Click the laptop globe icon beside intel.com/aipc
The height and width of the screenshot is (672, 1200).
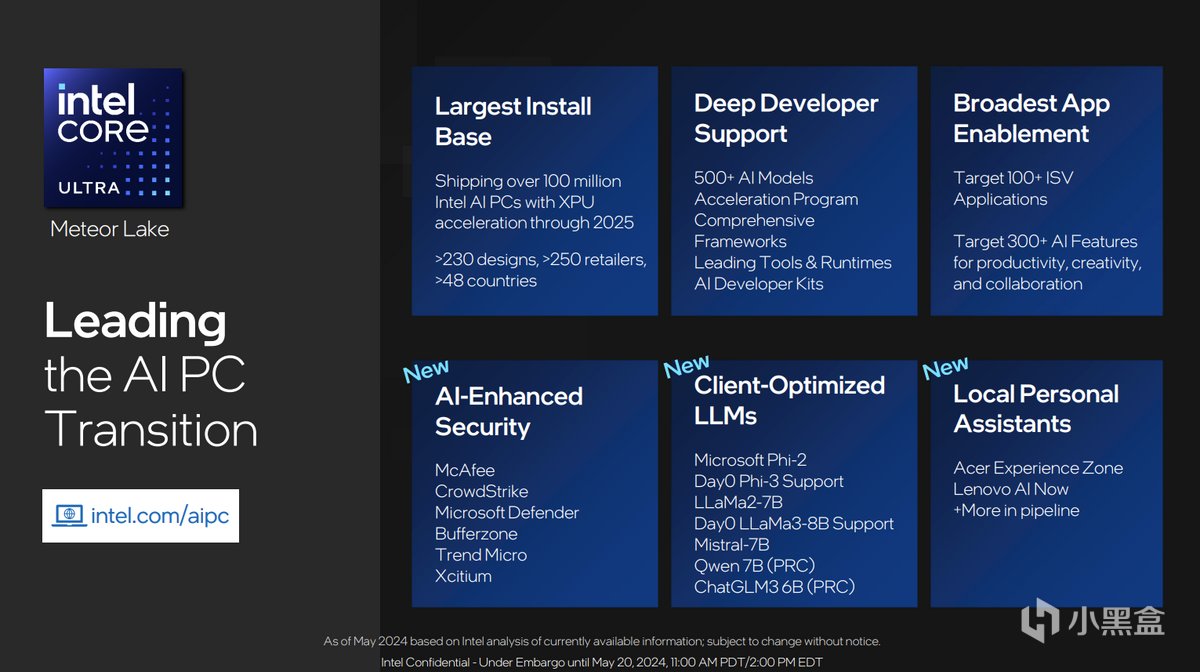pos(69,516)
